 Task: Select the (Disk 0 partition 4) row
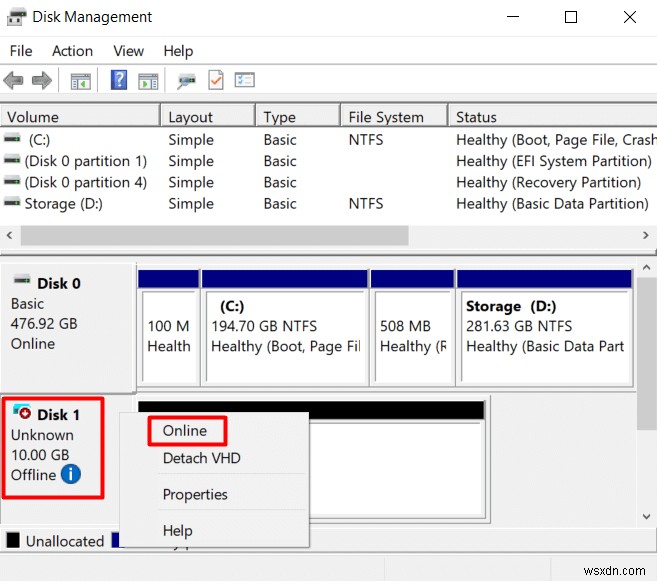tap(328, 182)
